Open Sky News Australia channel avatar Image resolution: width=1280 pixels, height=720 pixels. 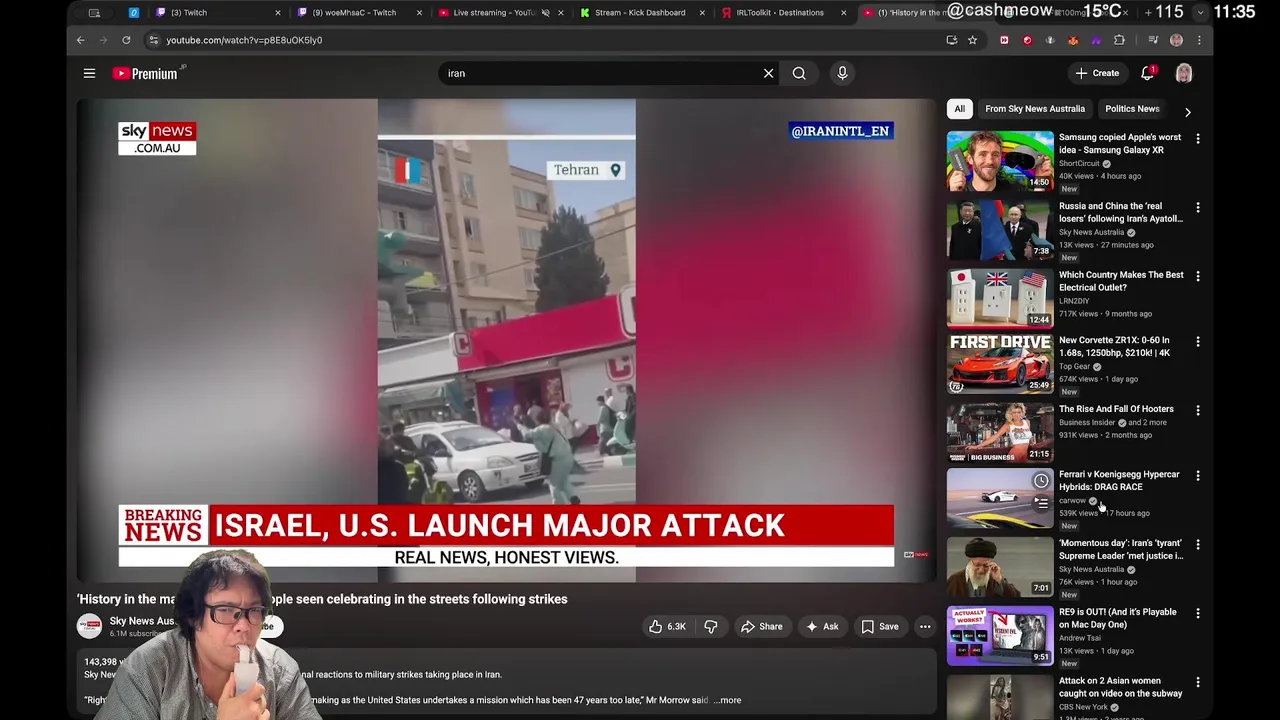pyautogui.click(x=89, y=626)
